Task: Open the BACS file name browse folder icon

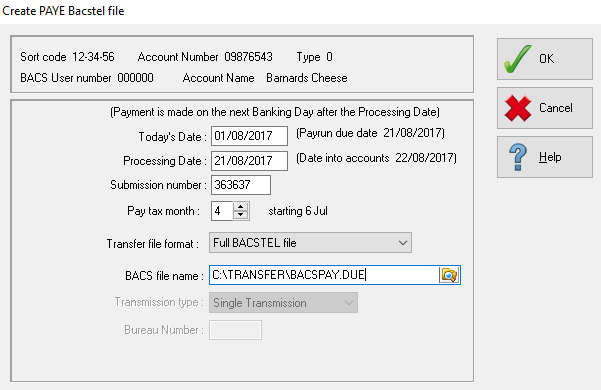Action: [449, 275]
